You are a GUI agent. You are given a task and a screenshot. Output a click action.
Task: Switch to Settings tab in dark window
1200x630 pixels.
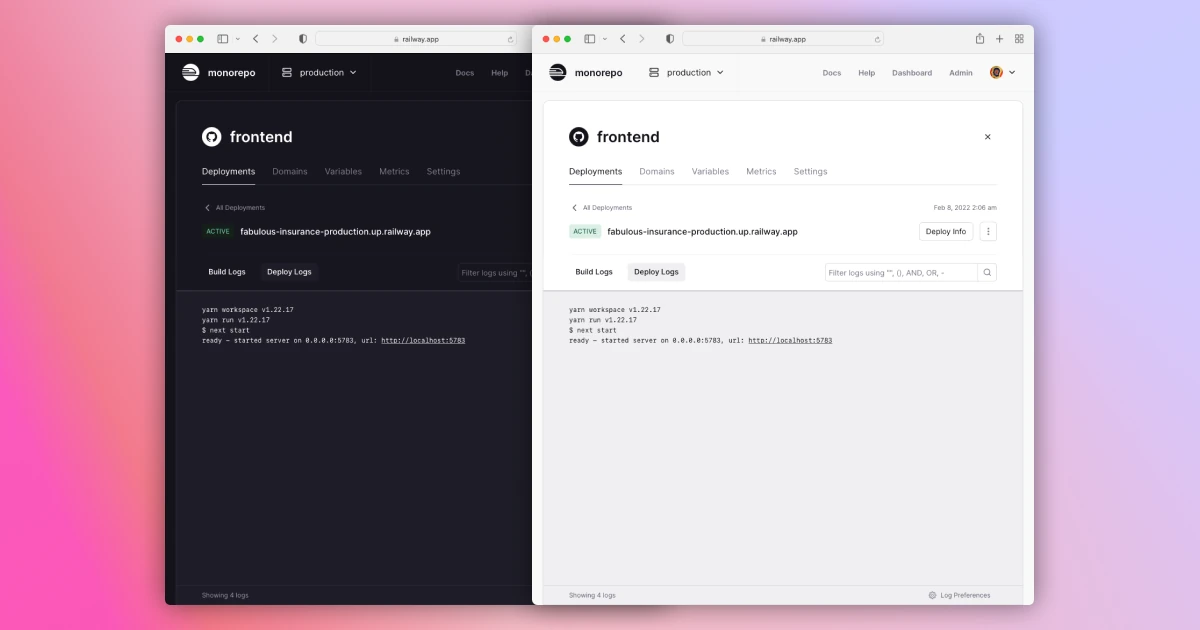[443, 171]
